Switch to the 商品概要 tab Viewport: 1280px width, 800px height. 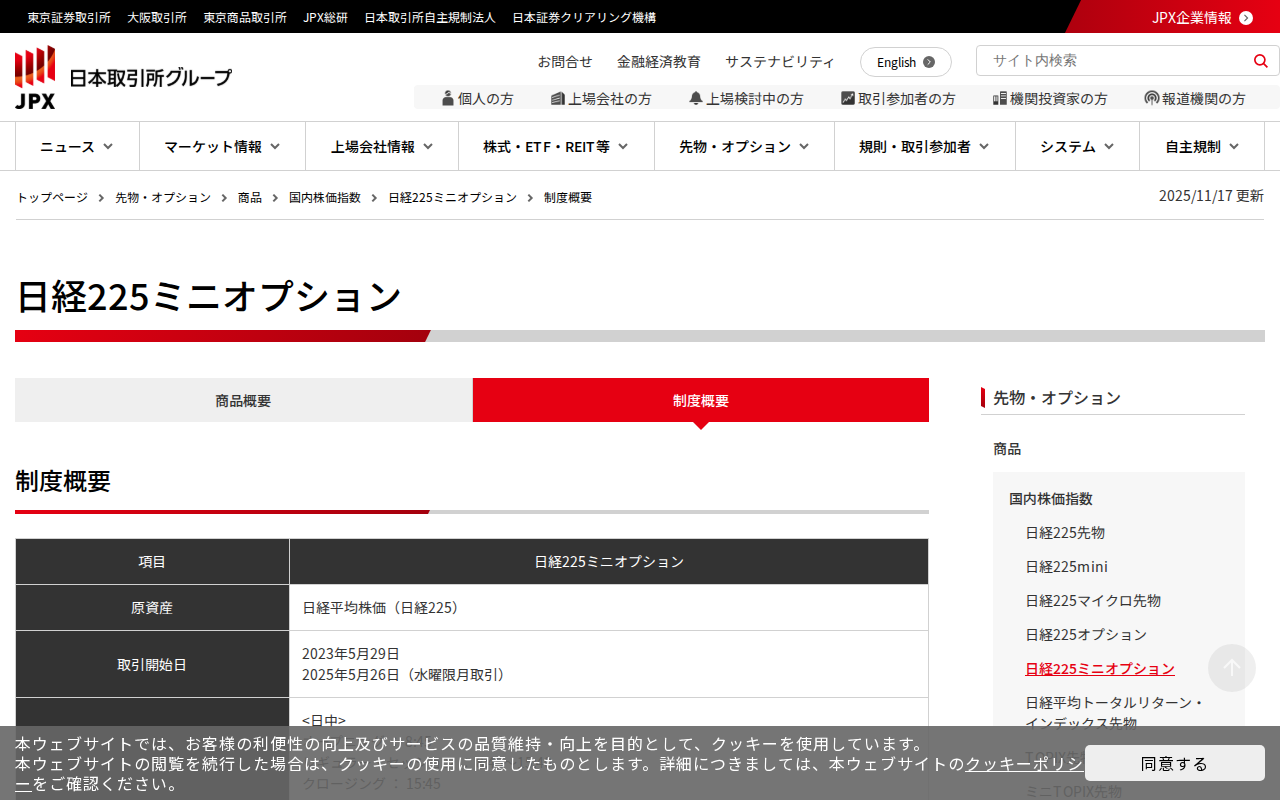coord(243,400)
